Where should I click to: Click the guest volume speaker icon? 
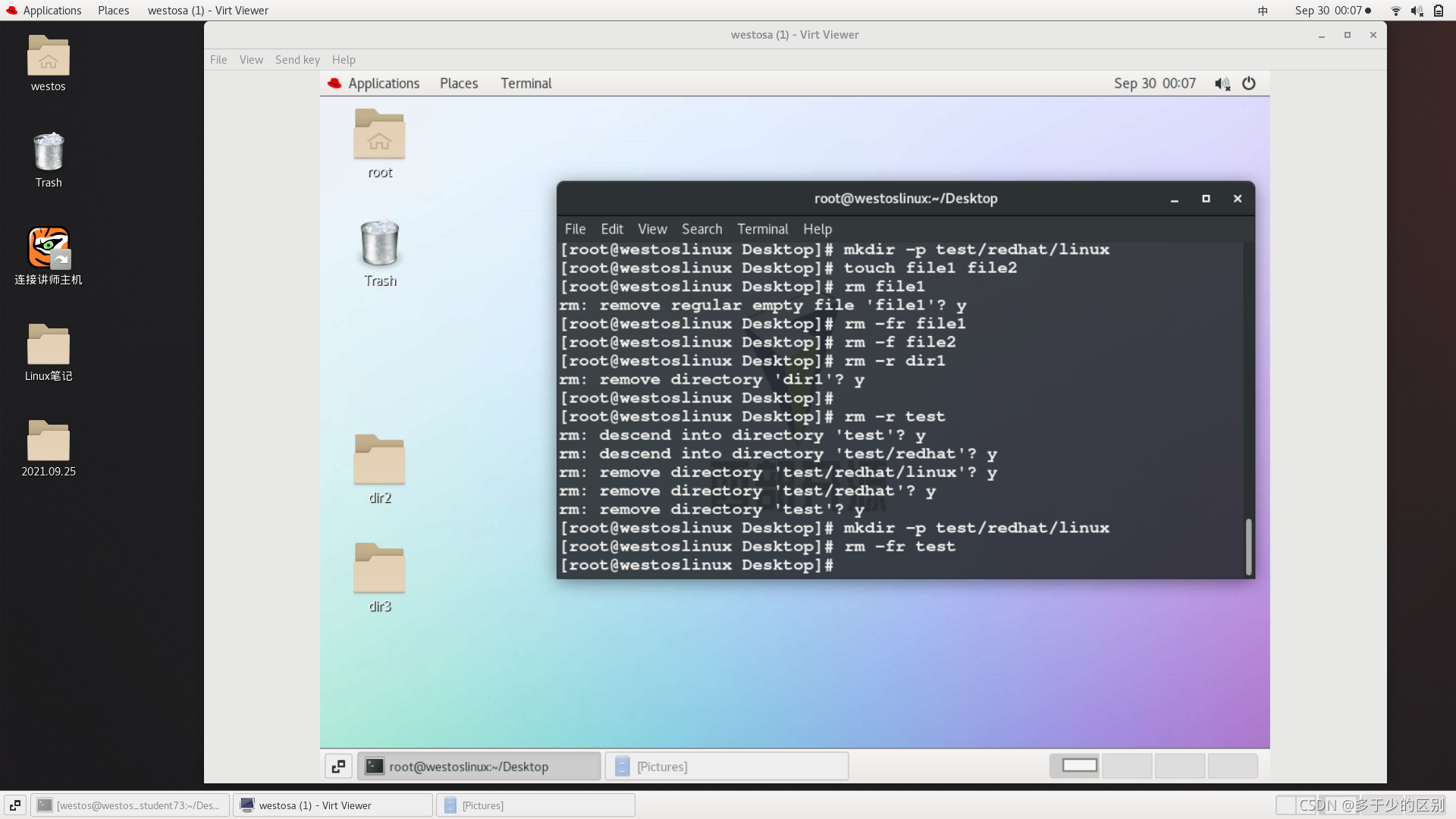tap(1222, 83)
